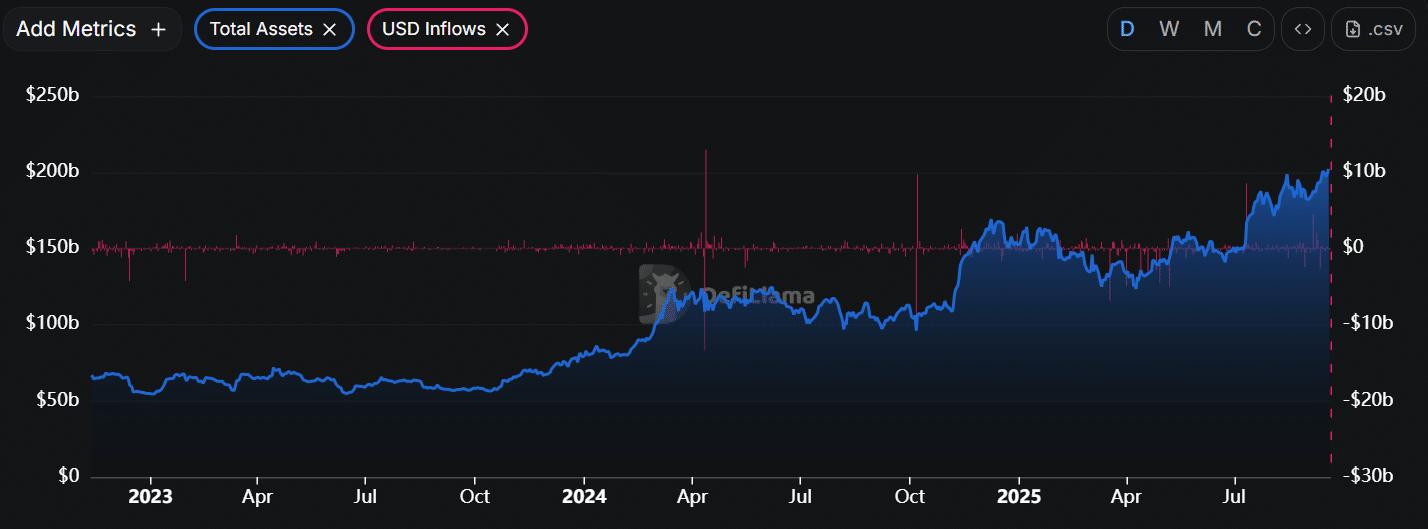
Task: Open the embed code icon button
Action: click(1302, 29)
